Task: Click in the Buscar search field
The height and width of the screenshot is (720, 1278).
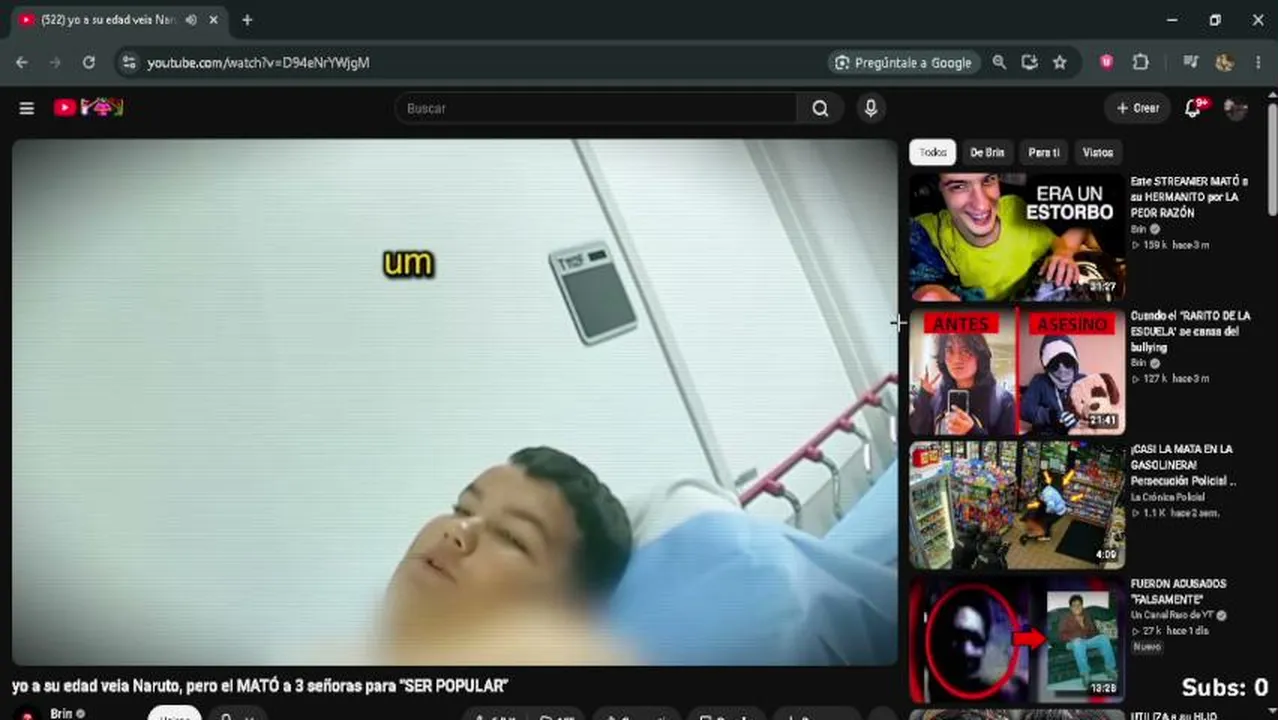Action: click(596, 108)
